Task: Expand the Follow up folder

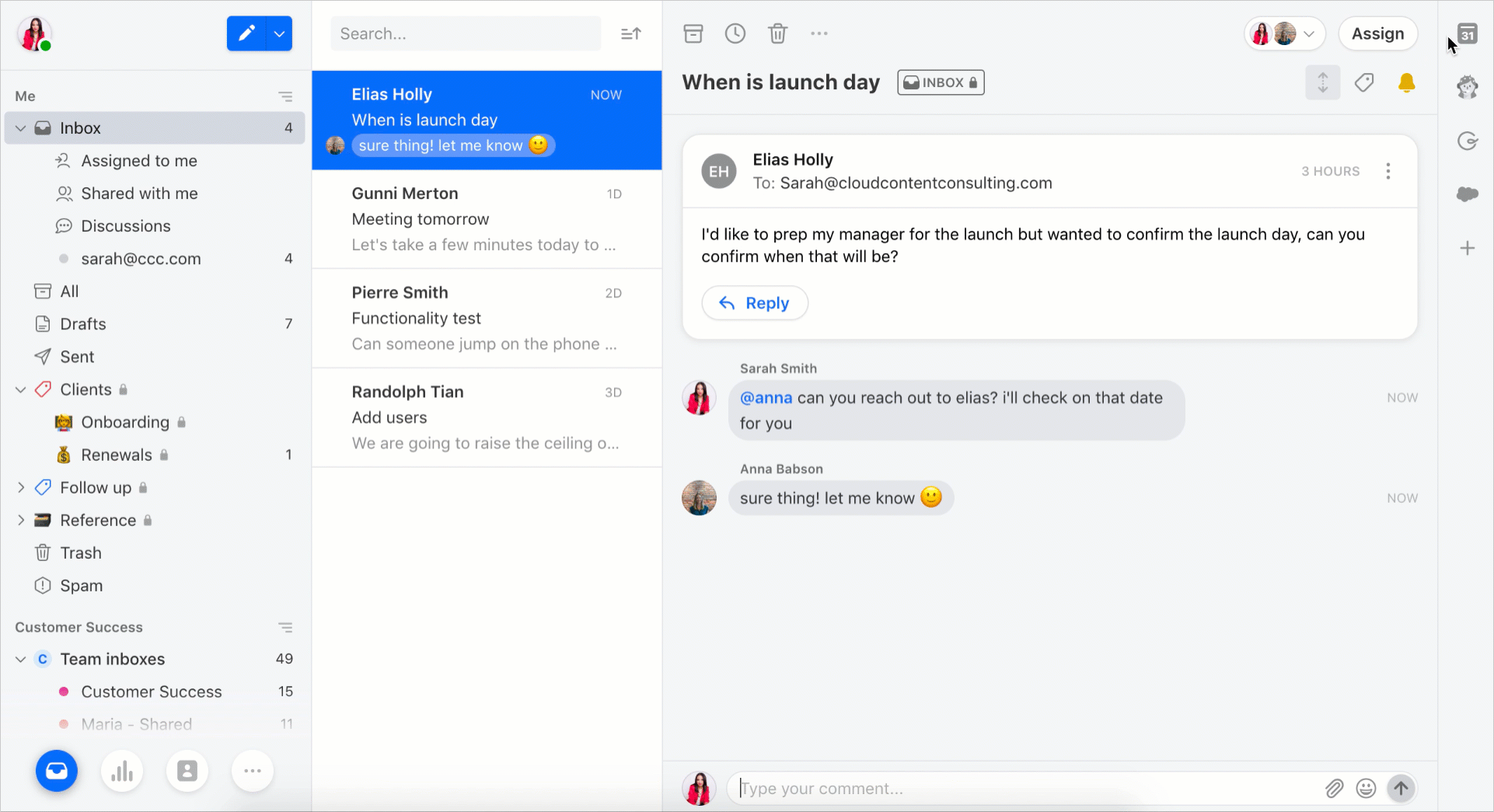Action: click(x=21, y=487)
